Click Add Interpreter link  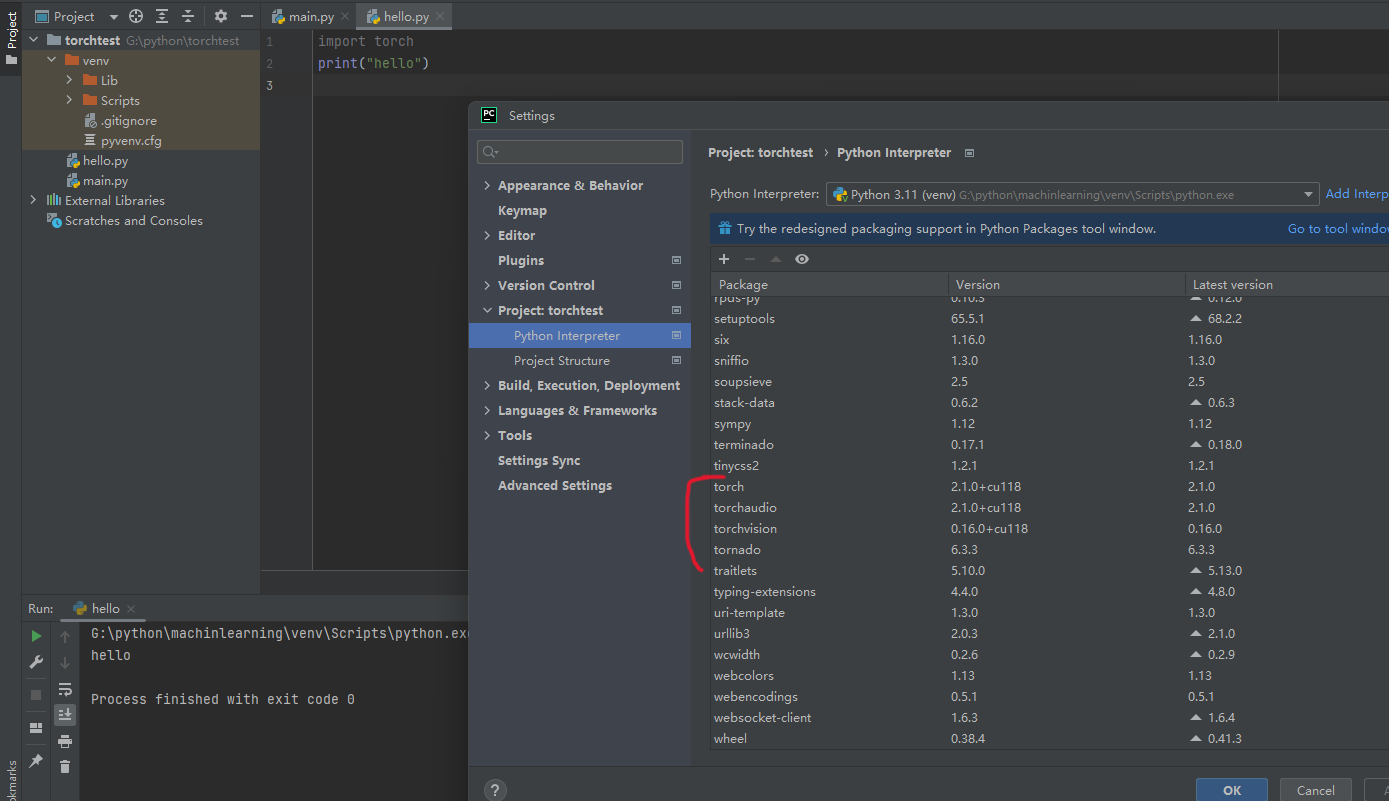[x=1357, y=194]
